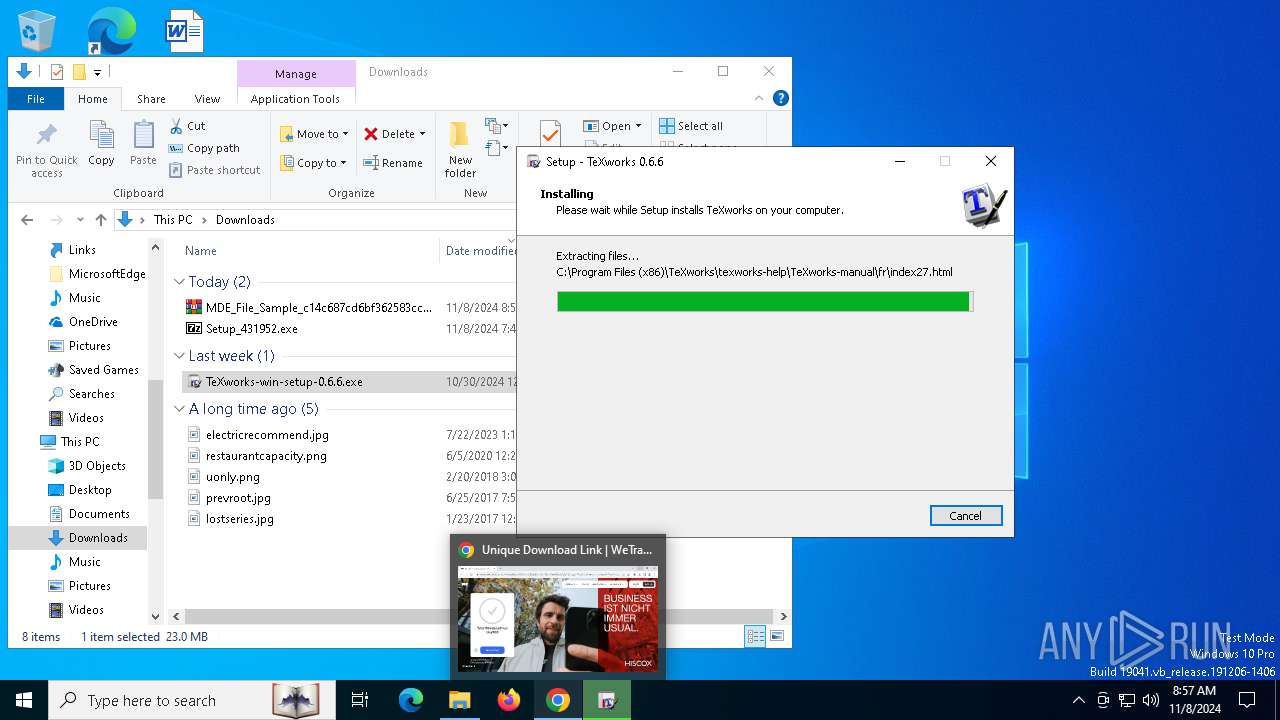Viewport: 1280px width, 720px height.
Task: Click This PC in the address bar
Action: [173, 220]
